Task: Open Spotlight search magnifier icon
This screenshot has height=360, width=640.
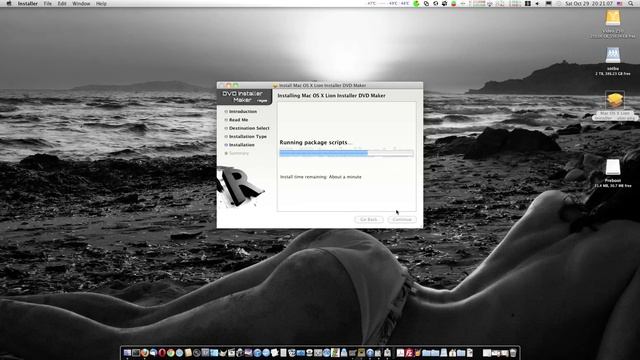Action: point(631,3)
